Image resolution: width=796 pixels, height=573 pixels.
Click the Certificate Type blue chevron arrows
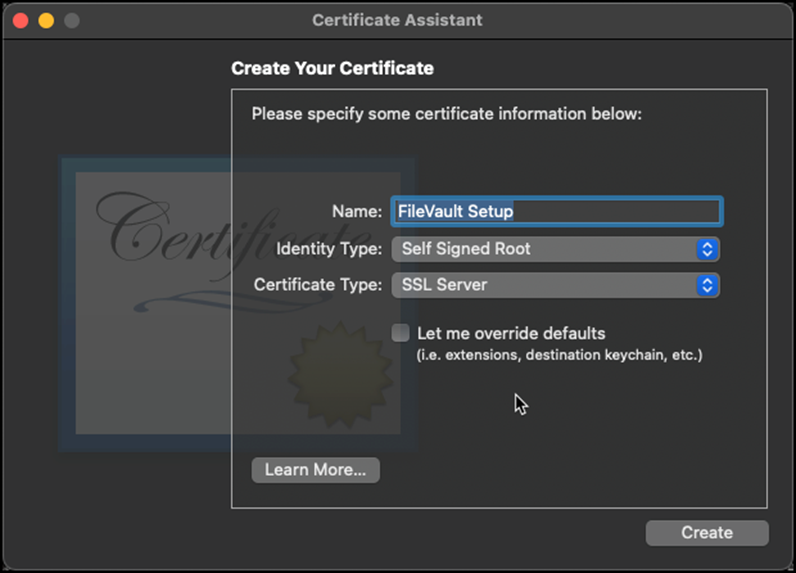(707, 285)
